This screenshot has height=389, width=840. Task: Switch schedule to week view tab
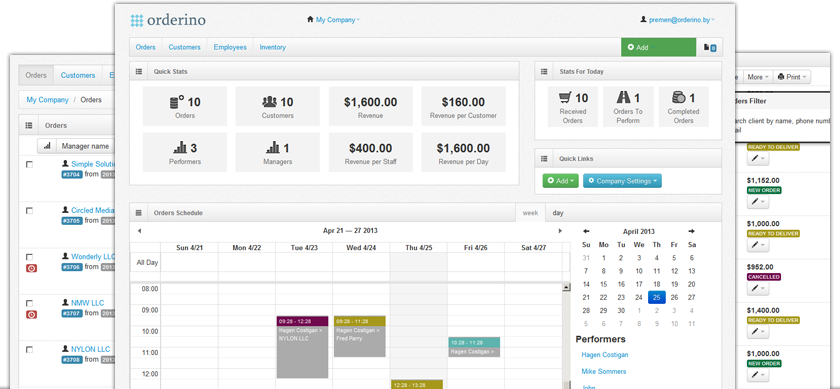[530, 213]
